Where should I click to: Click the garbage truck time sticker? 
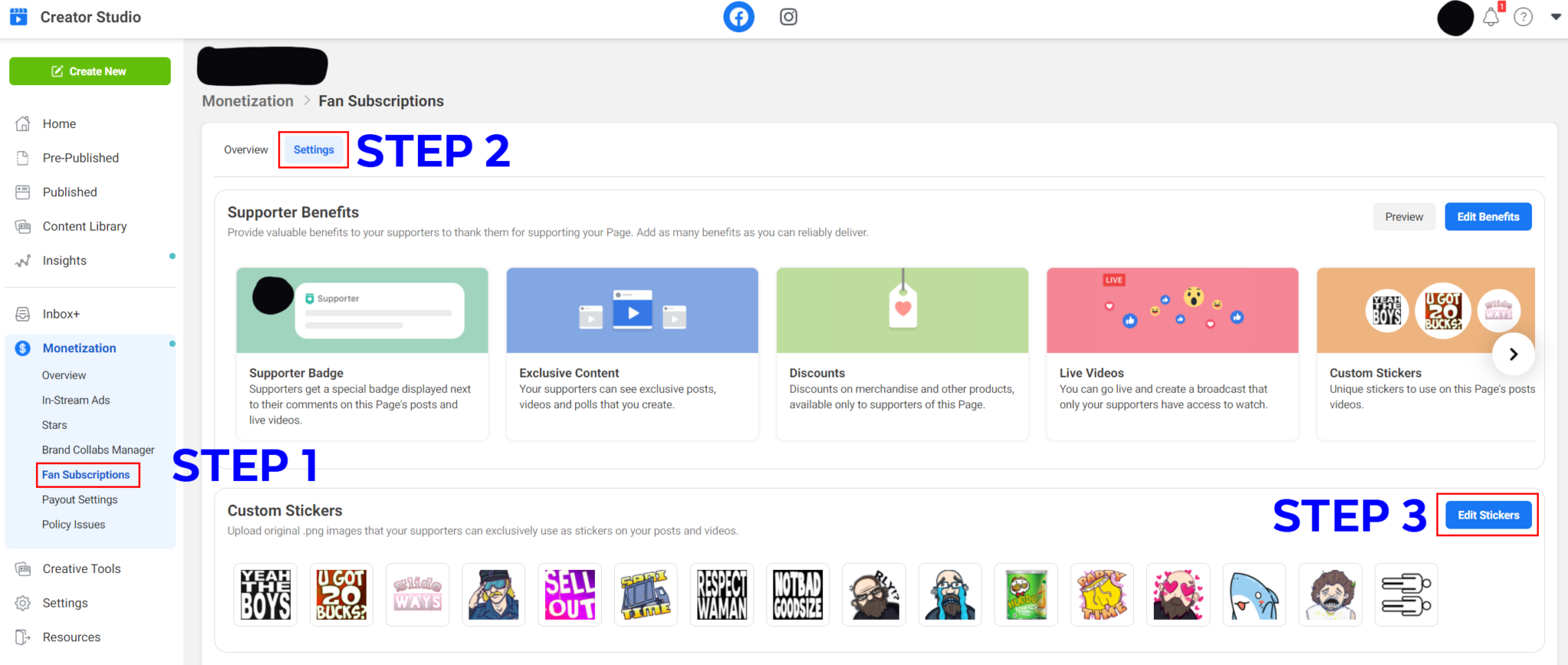click(646, 595)
